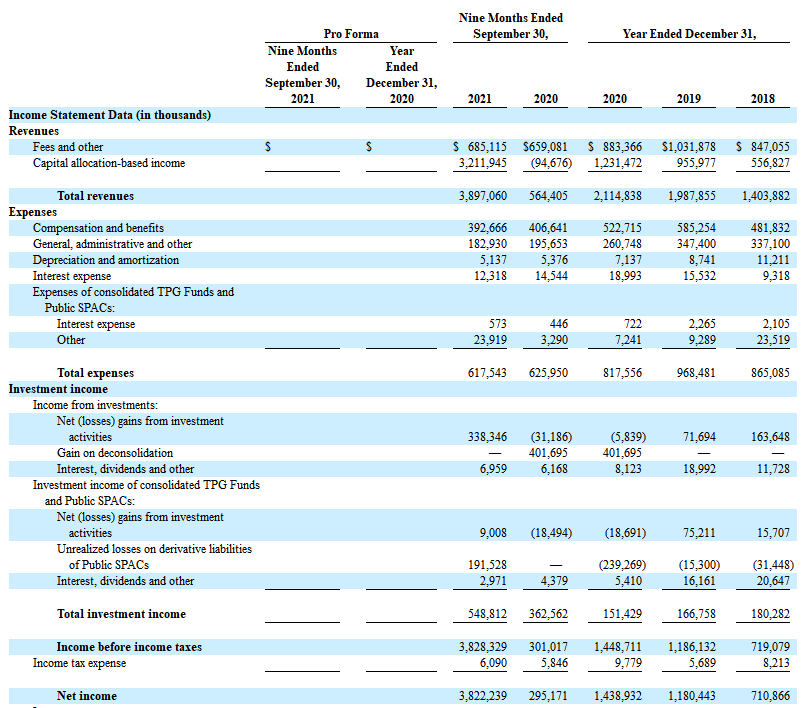Click the value 685,115 under 2021

tap(487, 147)
